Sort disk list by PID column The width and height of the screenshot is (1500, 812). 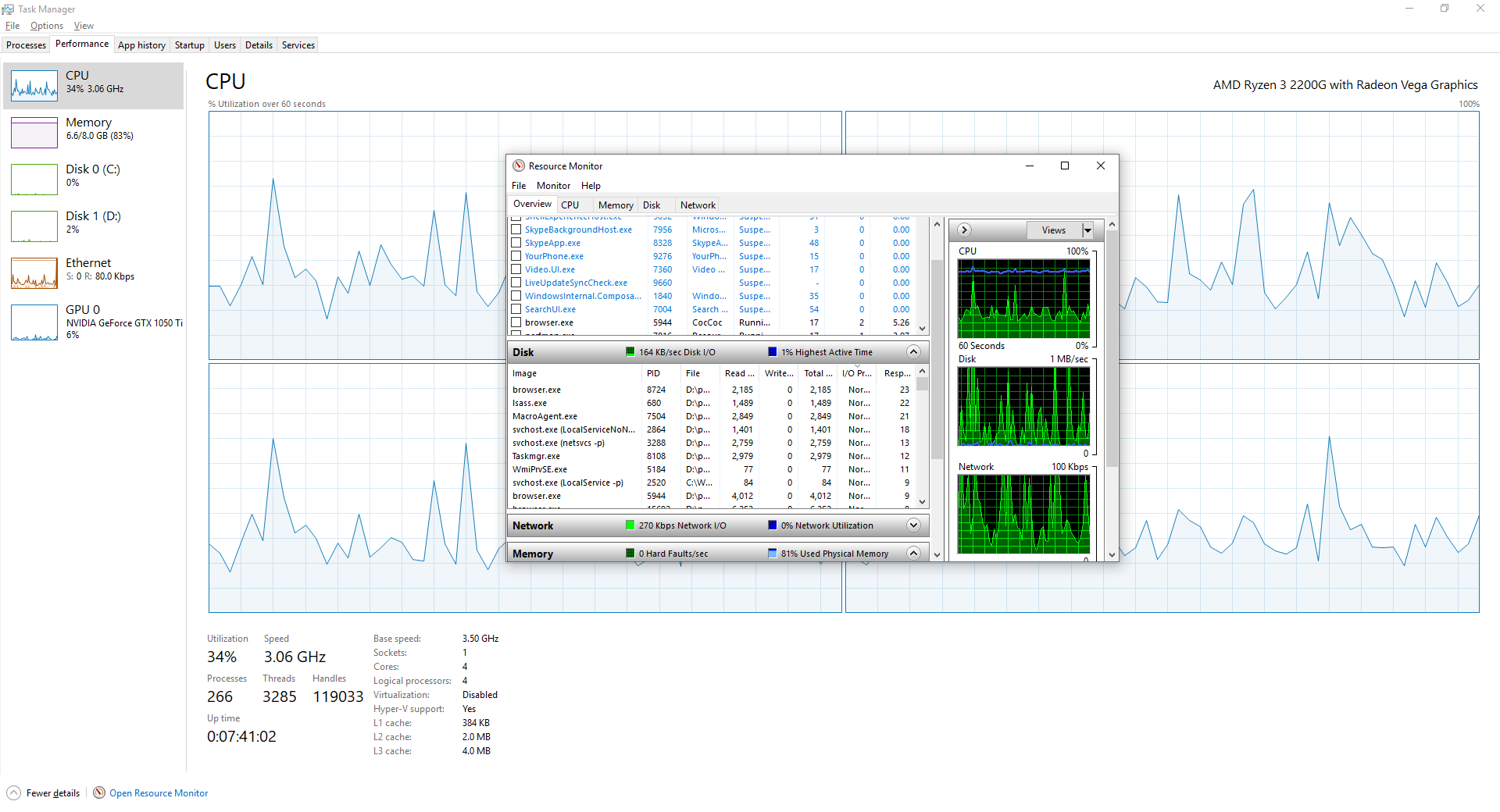point(661,373)
